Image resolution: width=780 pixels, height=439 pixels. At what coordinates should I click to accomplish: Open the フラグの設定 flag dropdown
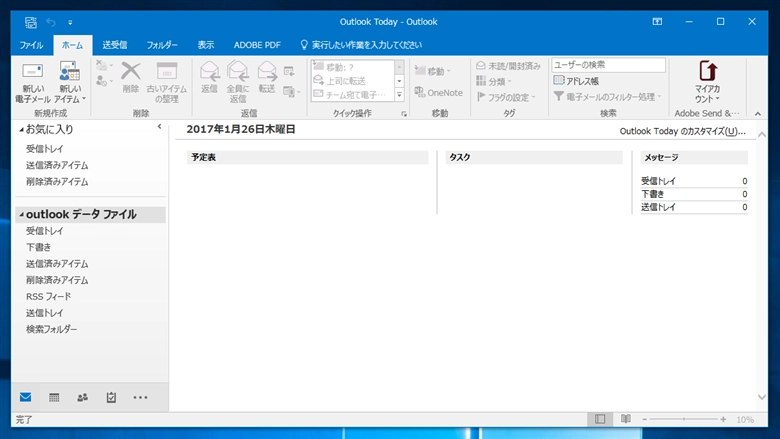click(x=506, y=97)
